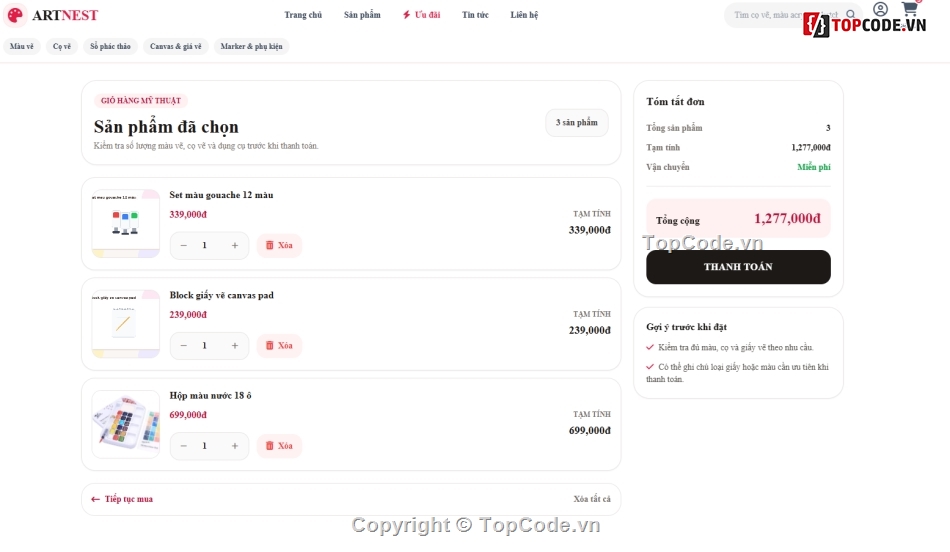
Task: Go to Trang chủ in navigation
Action: tap(303, 15)
